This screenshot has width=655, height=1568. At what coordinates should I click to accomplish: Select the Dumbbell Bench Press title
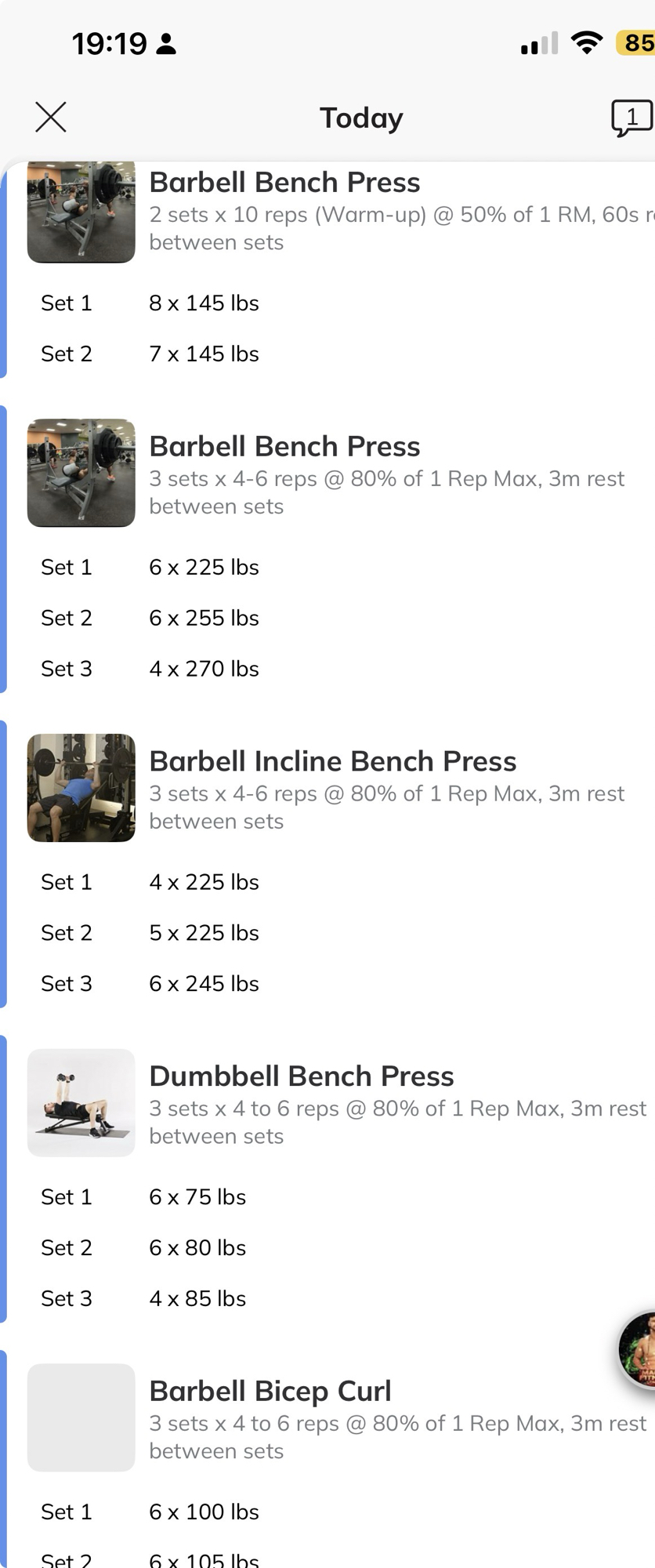click(301, 1076)
